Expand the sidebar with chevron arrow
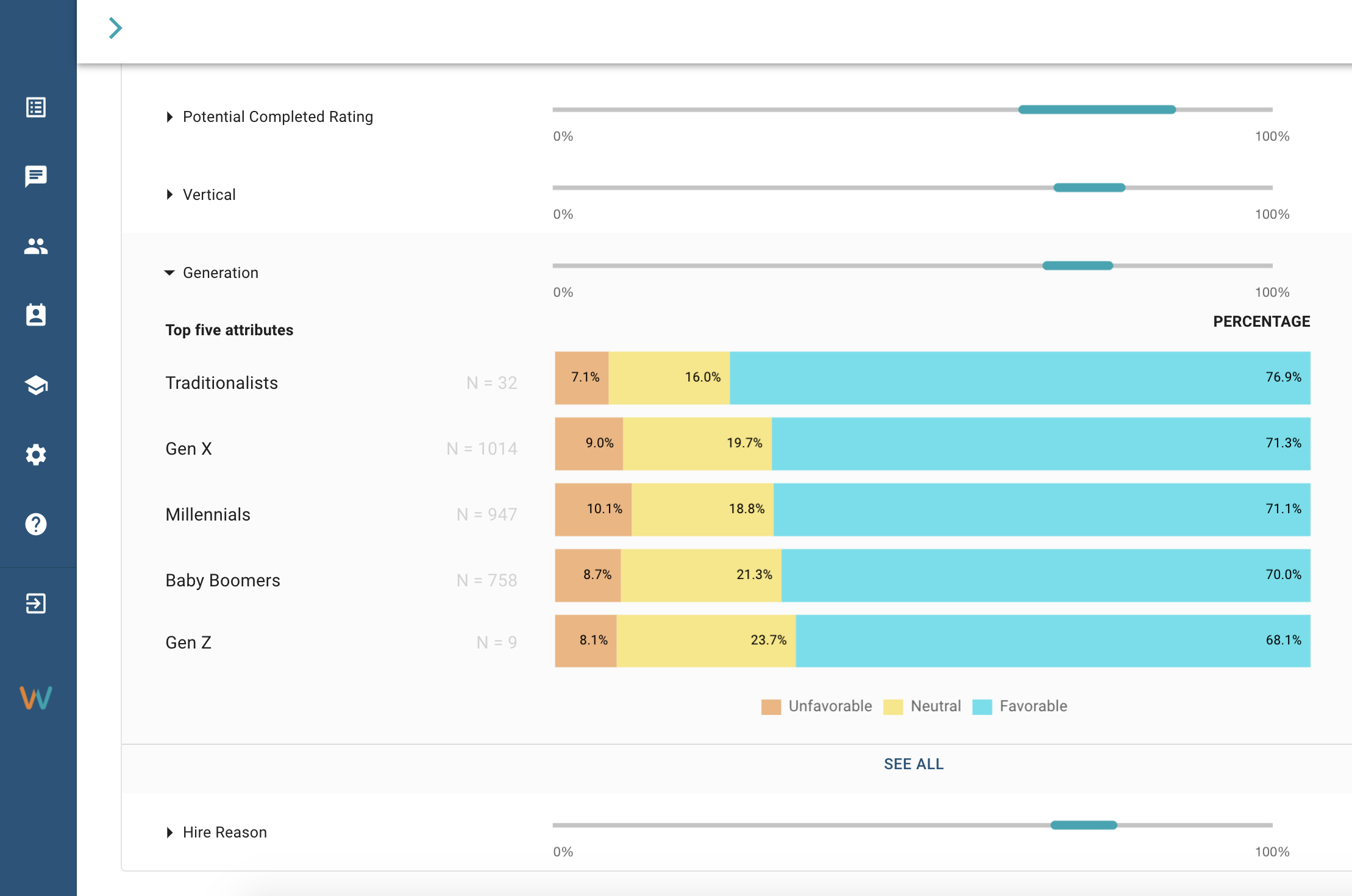 click(x=115, y=28)
